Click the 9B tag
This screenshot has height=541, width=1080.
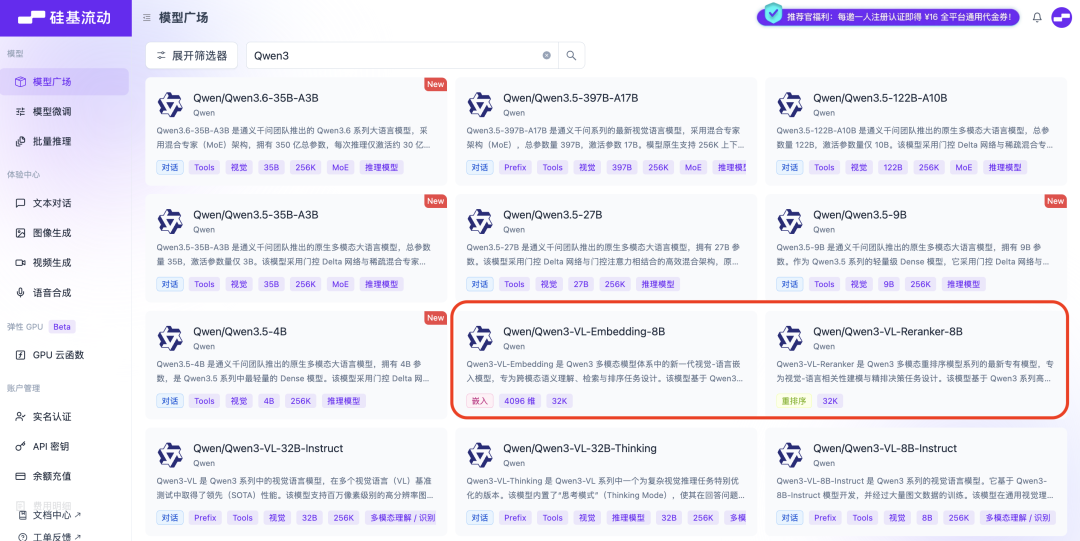(888, 284)
